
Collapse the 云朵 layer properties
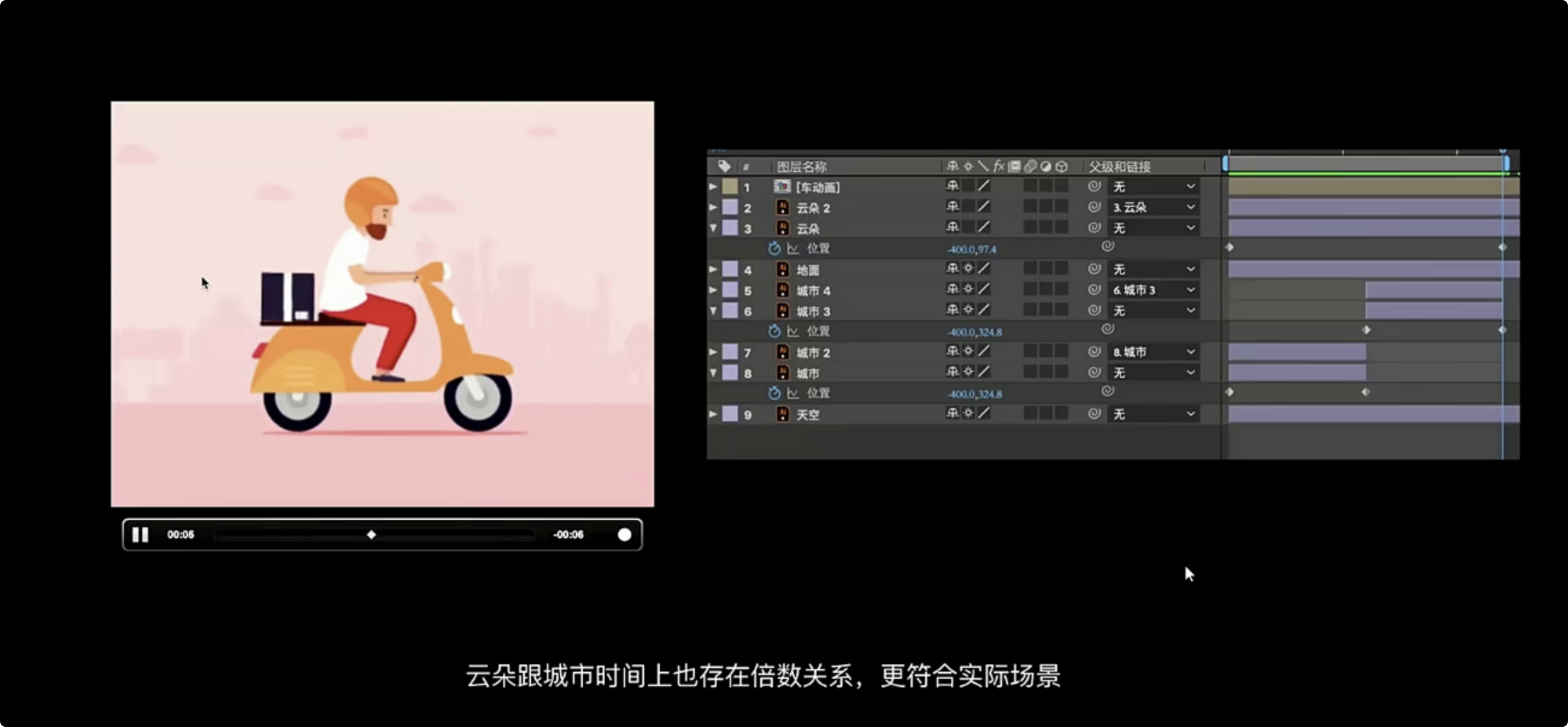pos(713,228)
